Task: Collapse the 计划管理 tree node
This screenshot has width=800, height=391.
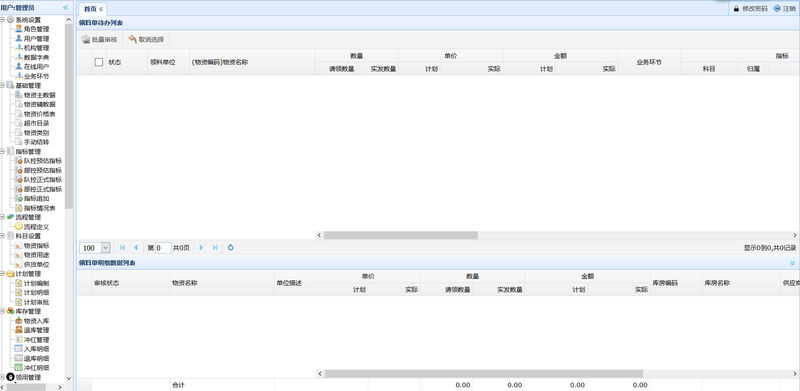Action: pos(3,274)
